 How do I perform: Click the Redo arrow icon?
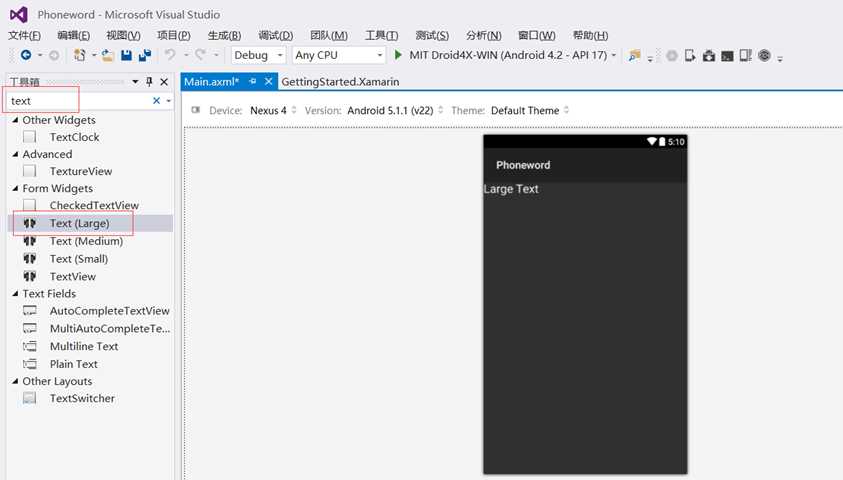pos(201,55)
